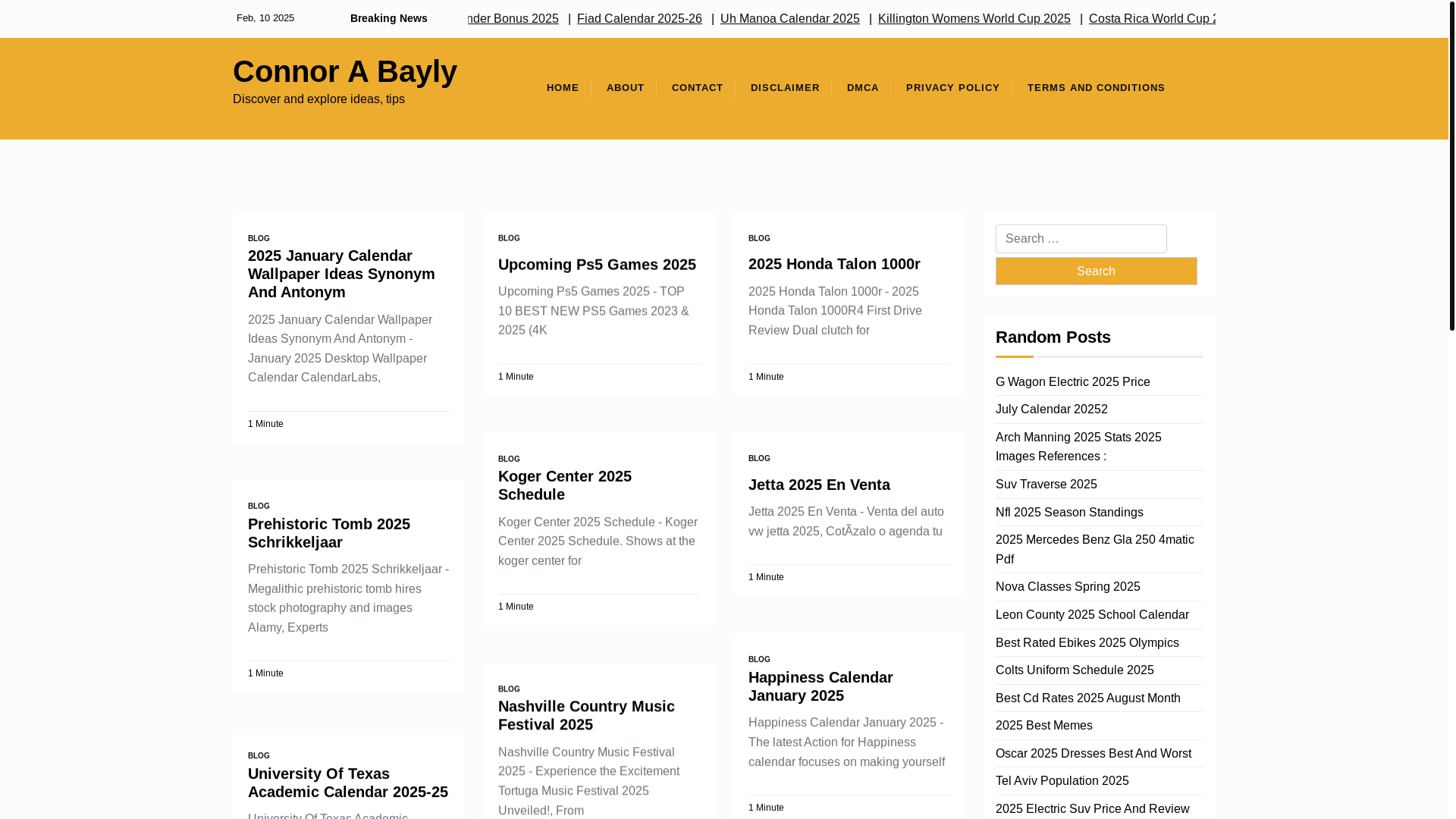The image size is (1456, 819).
Task: Open Best Cd Rates 2025 August link
Action: click(x=1087, y=698)
